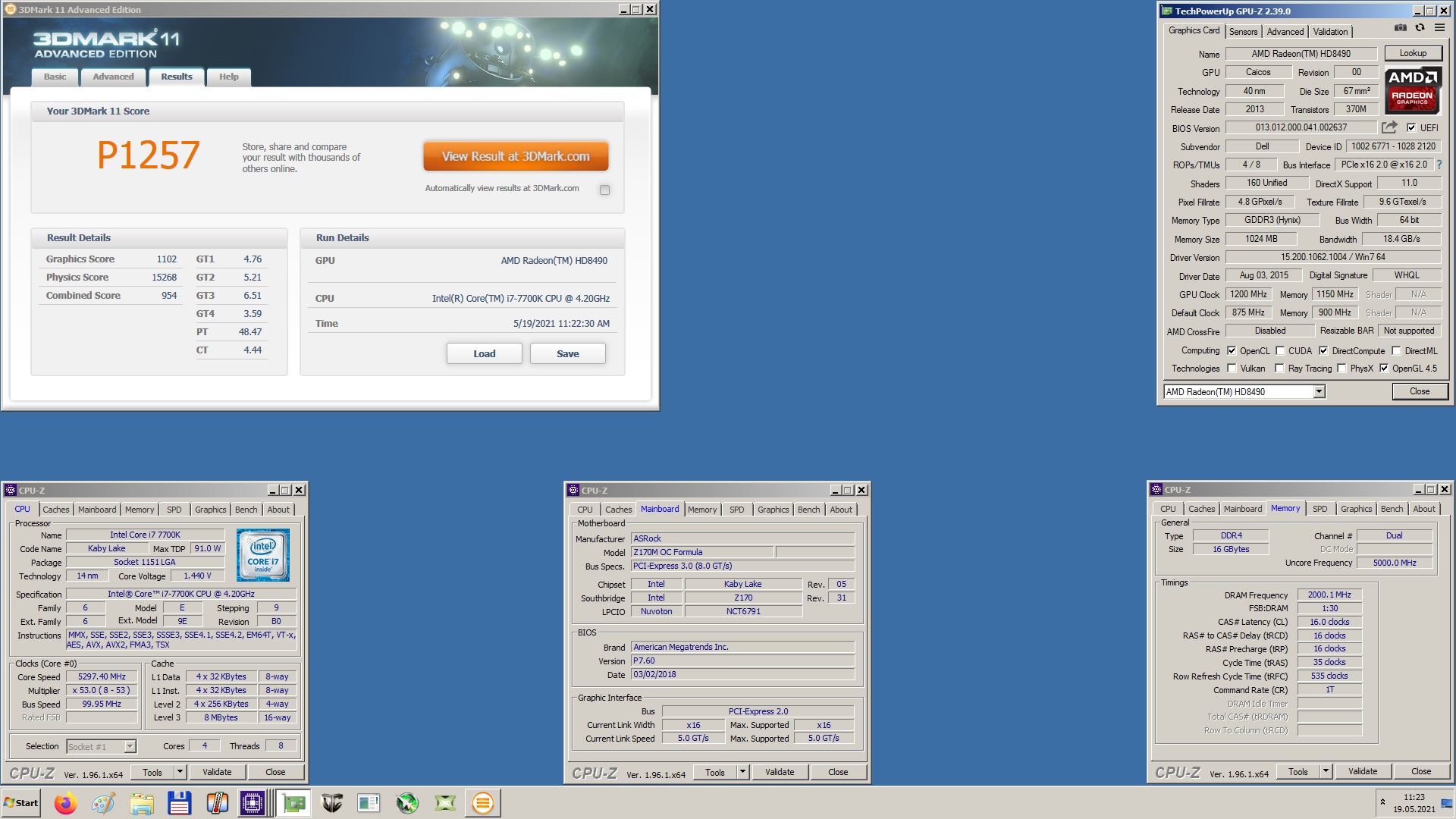
Task: Expand Tools arrow in CPU-Z Memory window
Action: (1326, 771)
